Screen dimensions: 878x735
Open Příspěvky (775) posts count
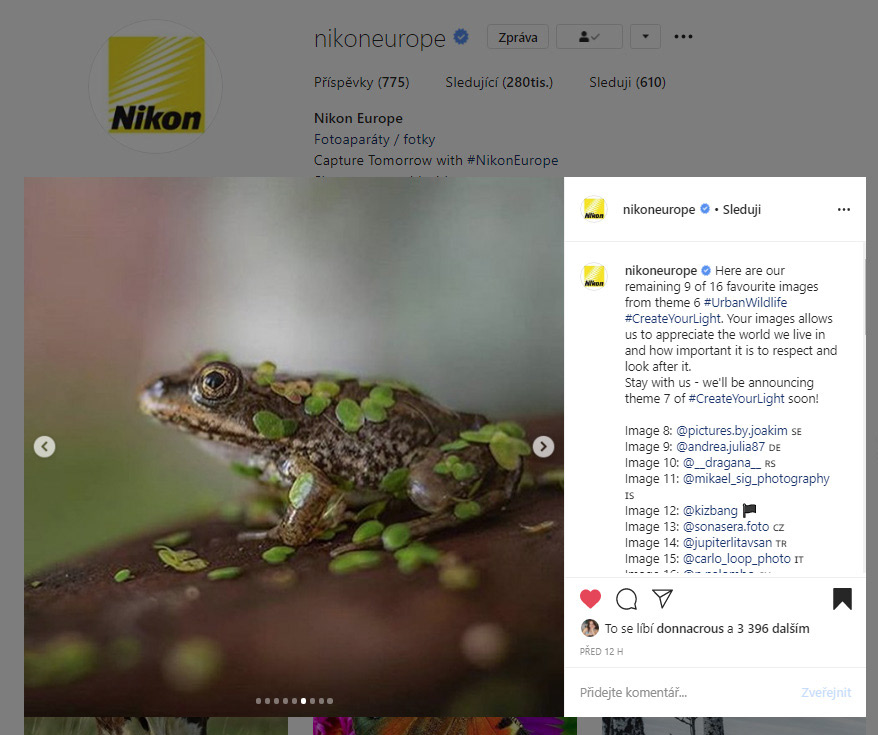361,82
